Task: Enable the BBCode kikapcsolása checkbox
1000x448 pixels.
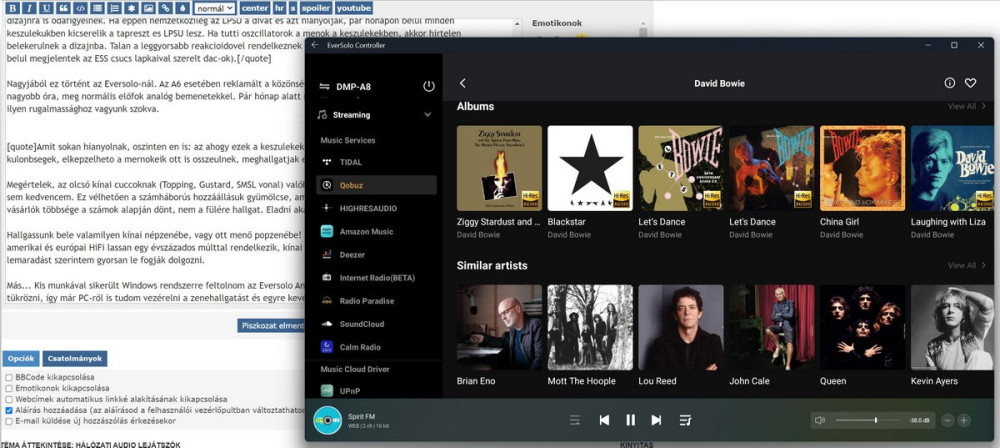Action: point(9,377)
